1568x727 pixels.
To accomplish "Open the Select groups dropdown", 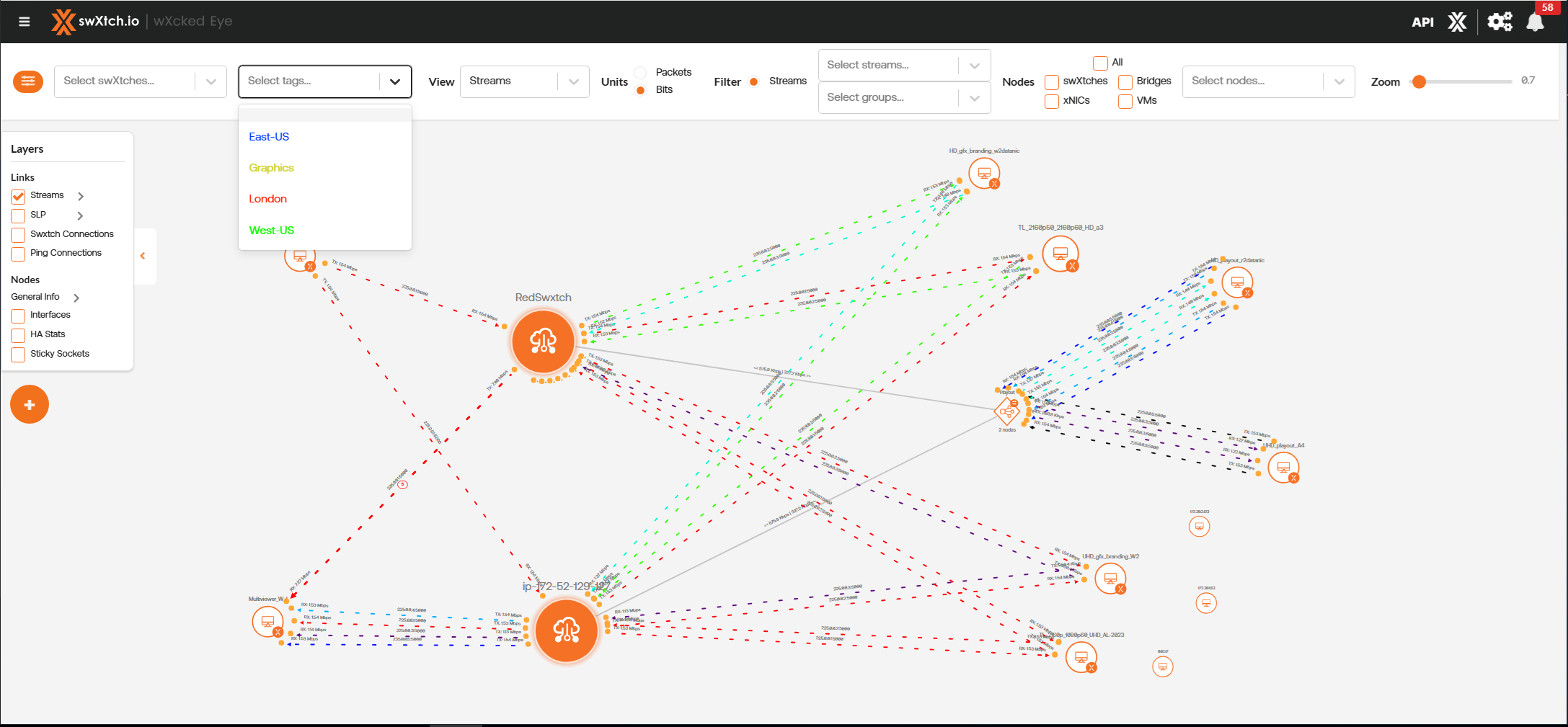I will 903,98.
